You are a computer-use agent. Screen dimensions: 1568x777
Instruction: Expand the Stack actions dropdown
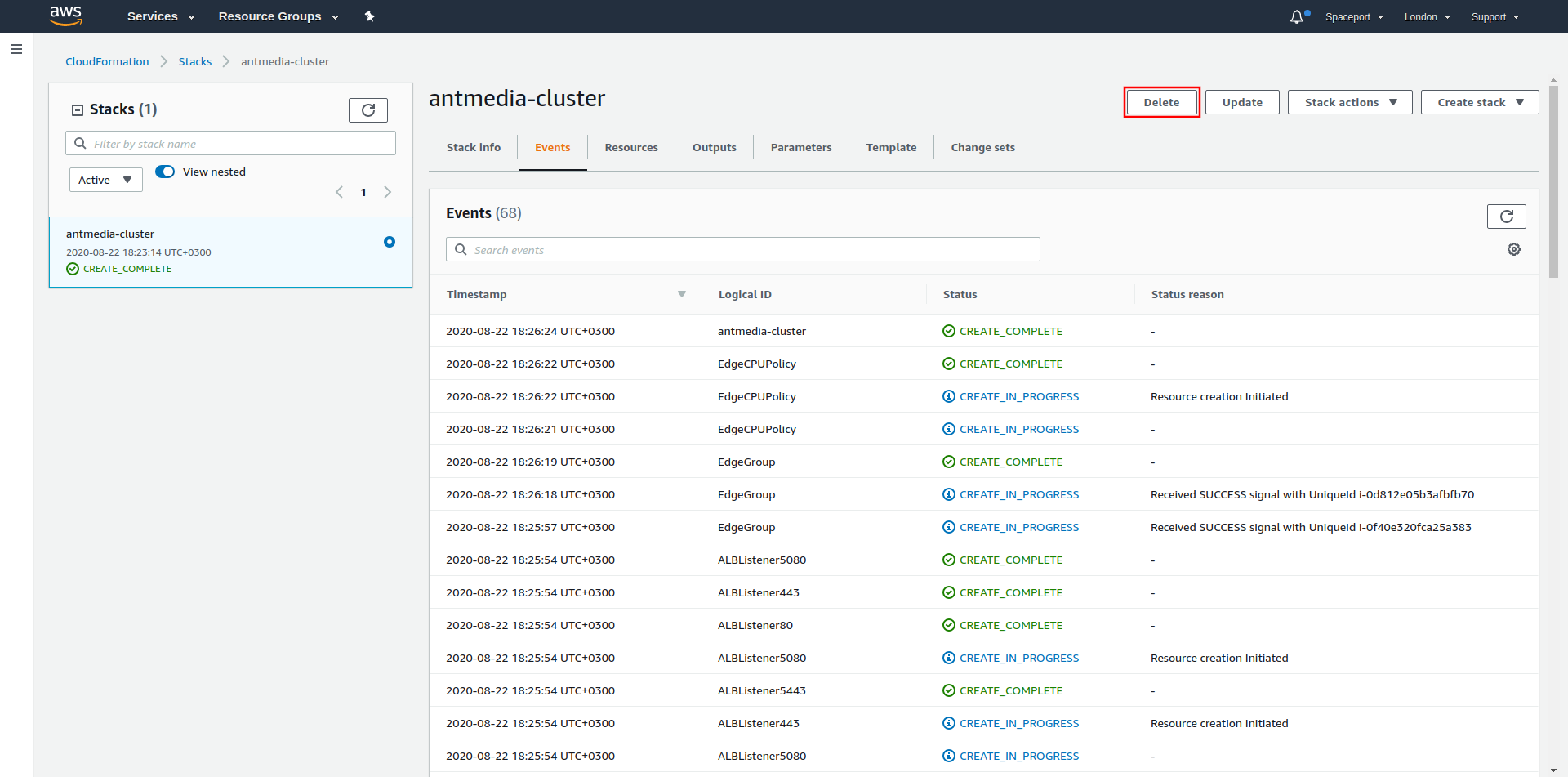click(x=1350, y=102)
